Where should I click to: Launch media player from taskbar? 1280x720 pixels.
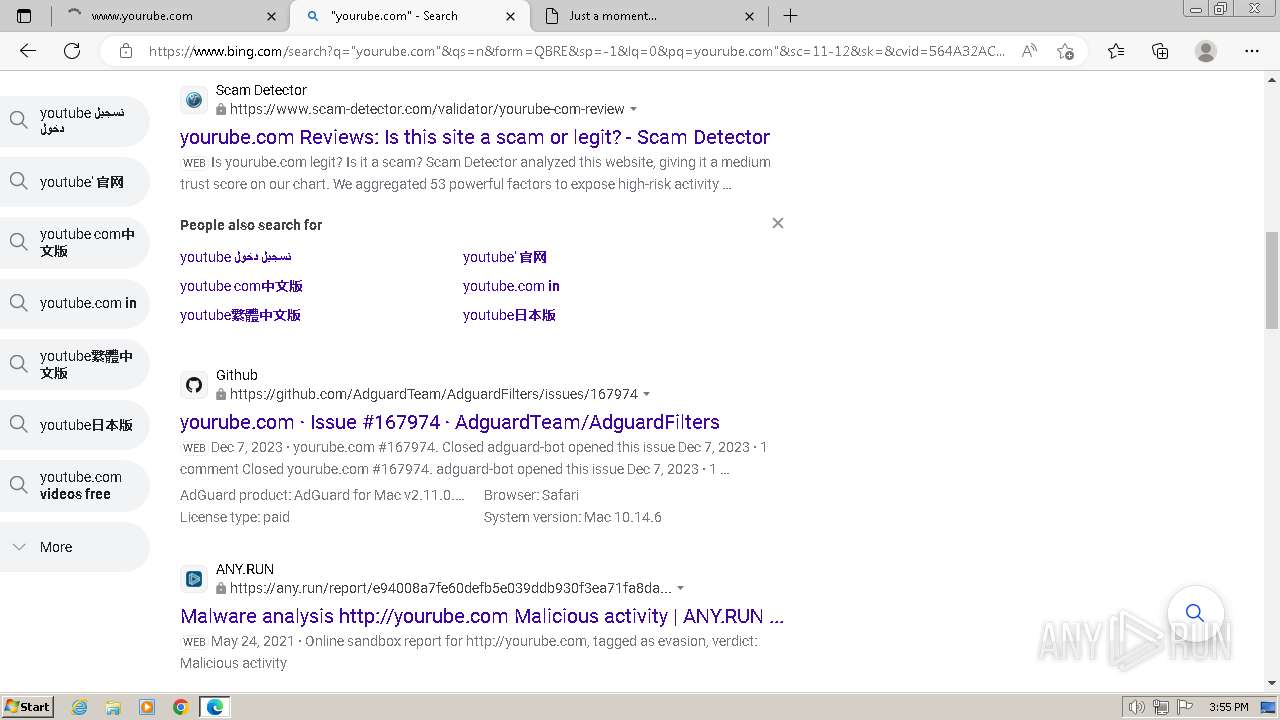point(147,707)
